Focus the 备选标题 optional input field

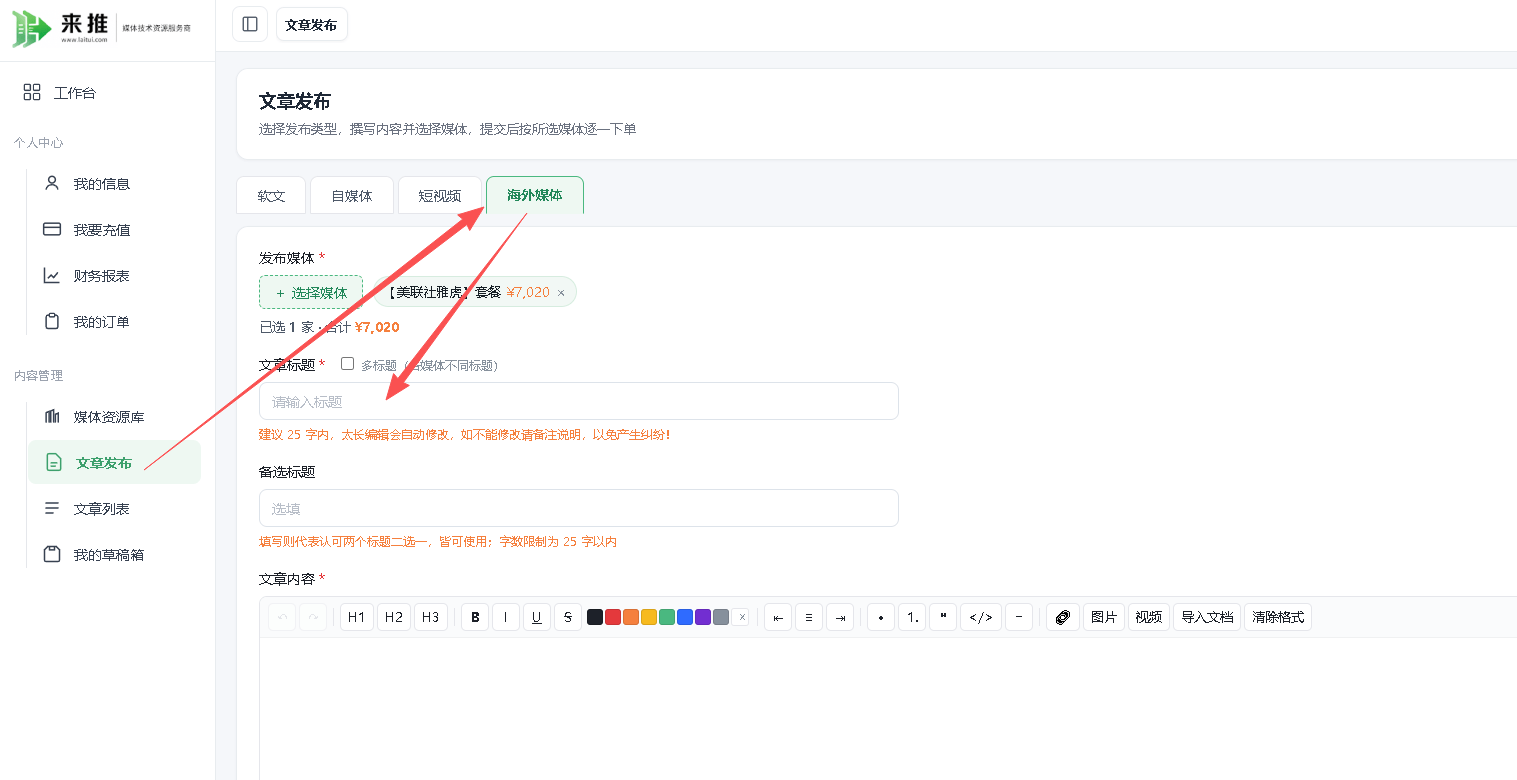click(578, 508)
